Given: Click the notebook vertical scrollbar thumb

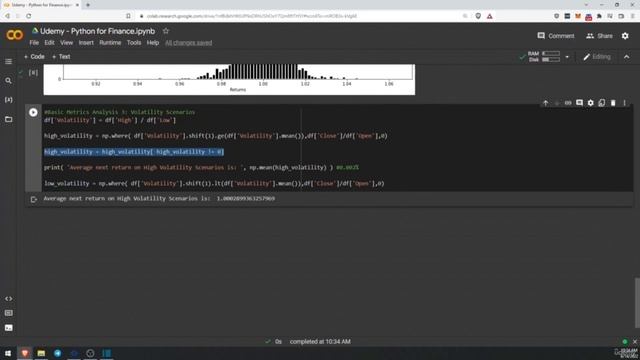Looking at the screenshot, I should click(x=637, y=302).
